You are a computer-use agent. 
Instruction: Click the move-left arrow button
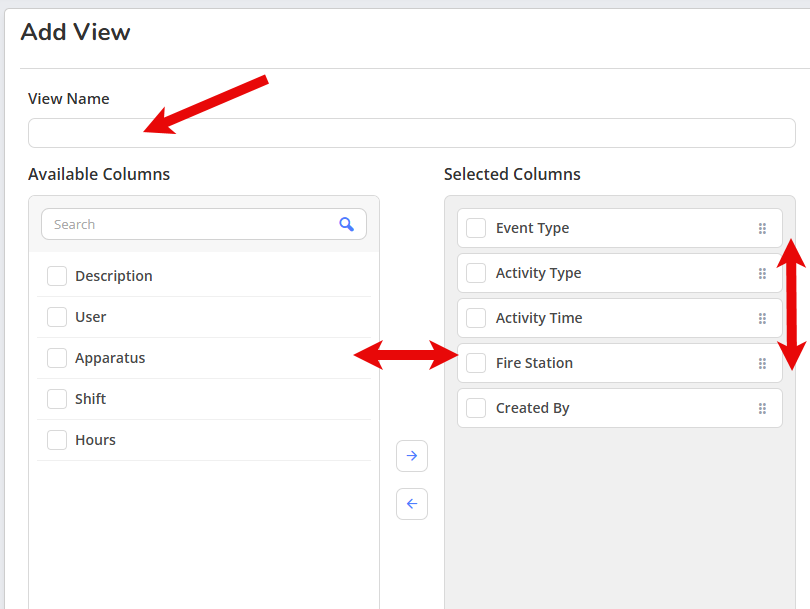pos(412,504)
